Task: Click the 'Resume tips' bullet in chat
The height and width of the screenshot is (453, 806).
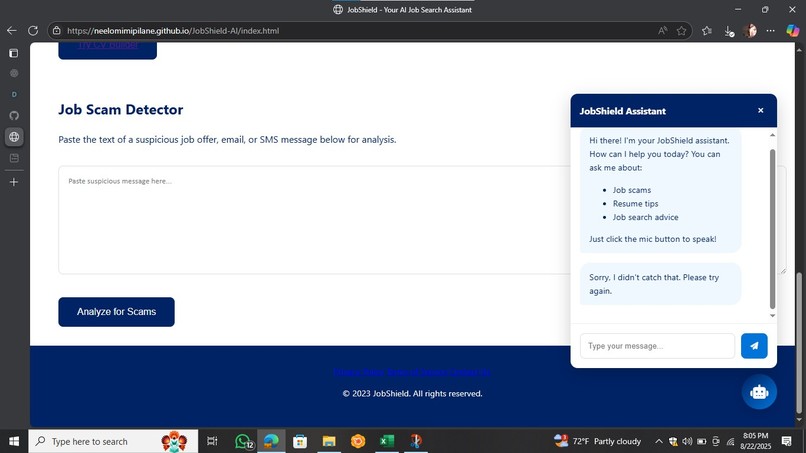Action: click(635, 204)
